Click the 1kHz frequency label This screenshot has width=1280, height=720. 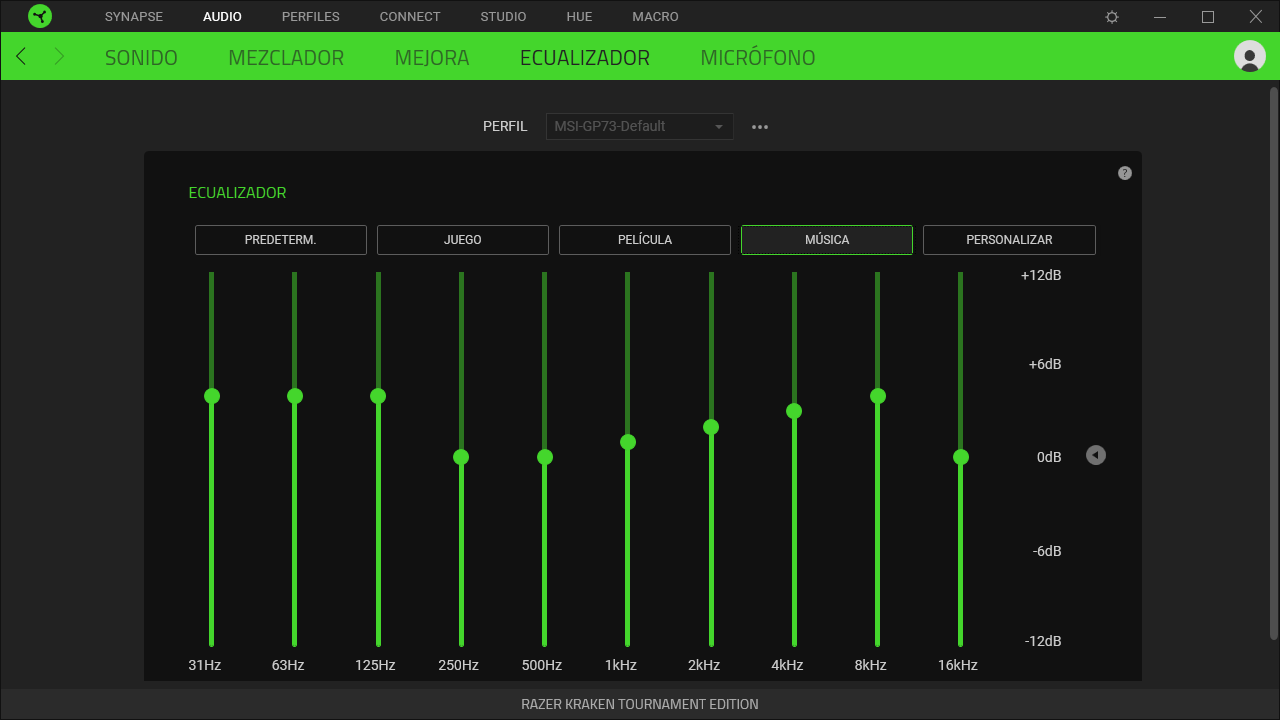pyautogui.click(x=621, y=665)
